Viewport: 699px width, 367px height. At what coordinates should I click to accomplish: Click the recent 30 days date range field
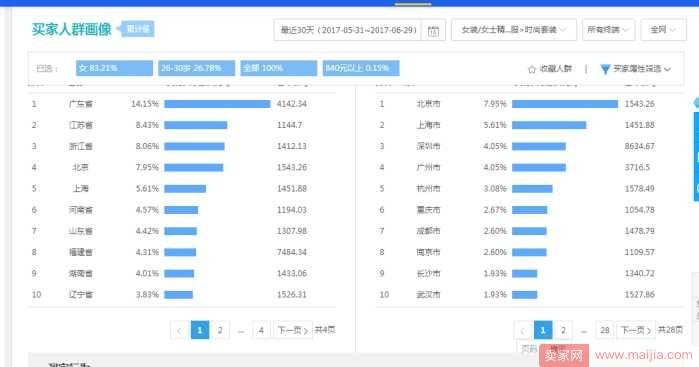(x=348, y=30)
